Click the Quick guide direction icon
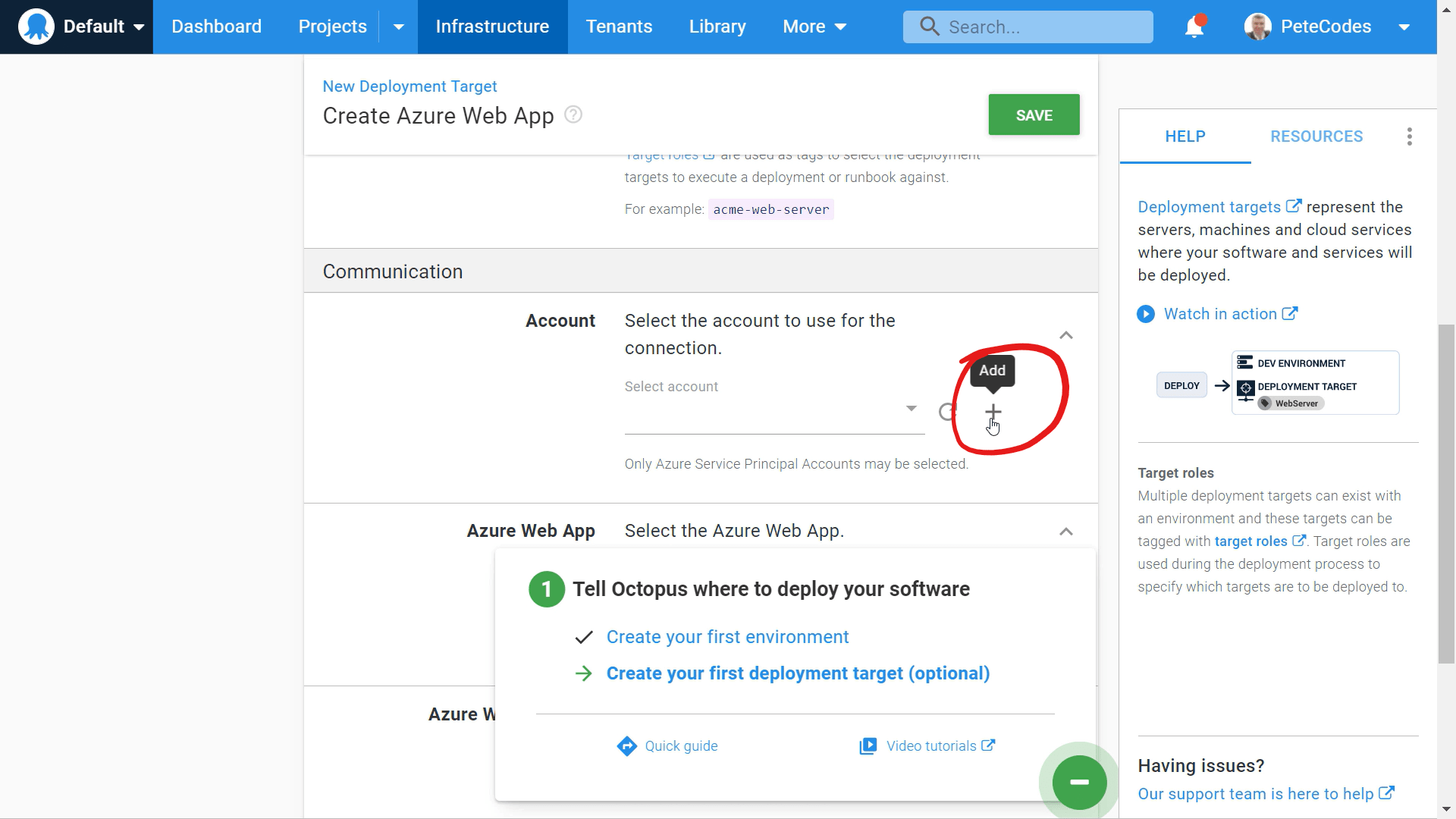 [x=626, y=746]
